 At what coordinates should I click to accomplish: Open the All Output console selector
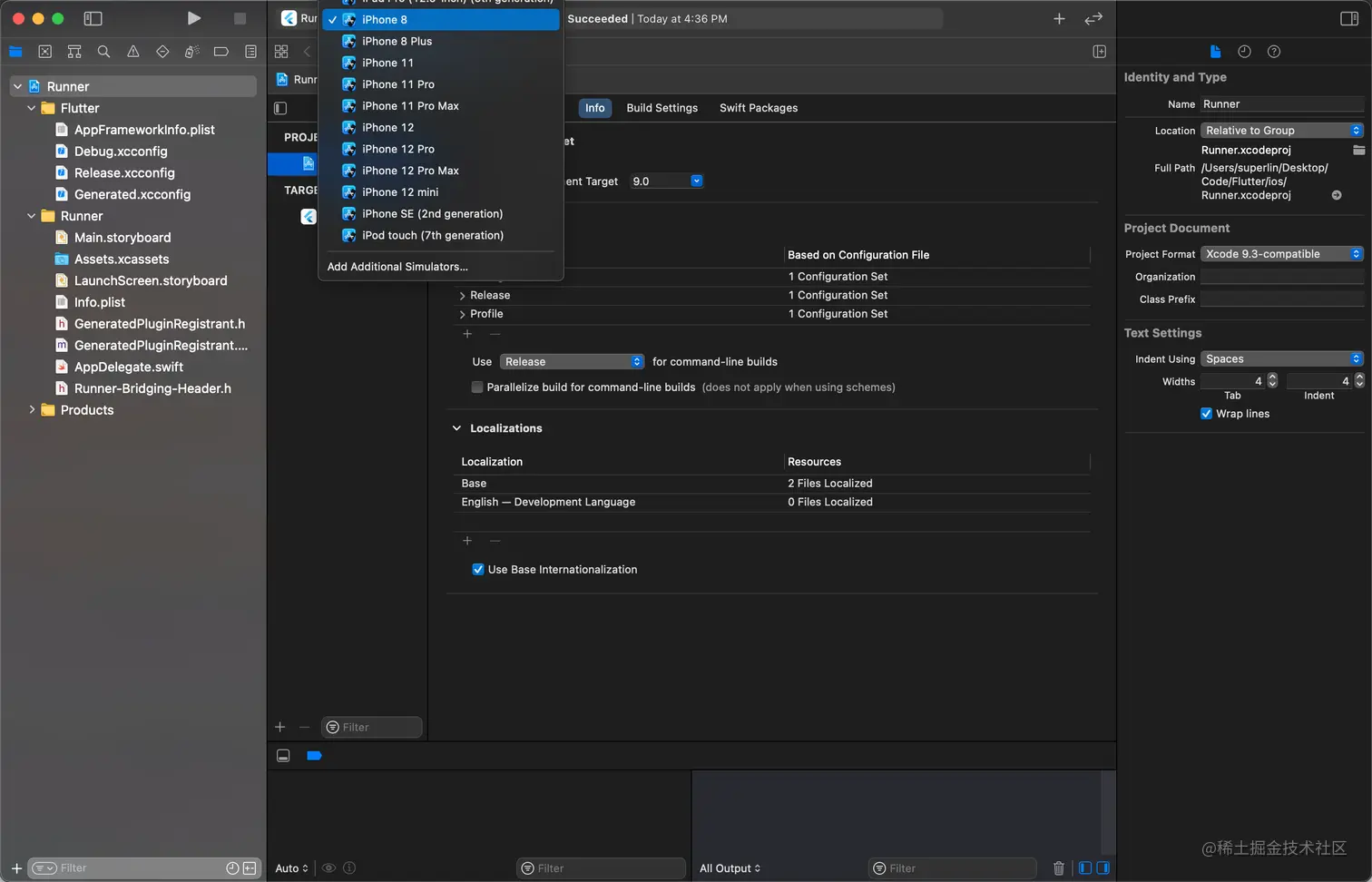coord(730,868)
